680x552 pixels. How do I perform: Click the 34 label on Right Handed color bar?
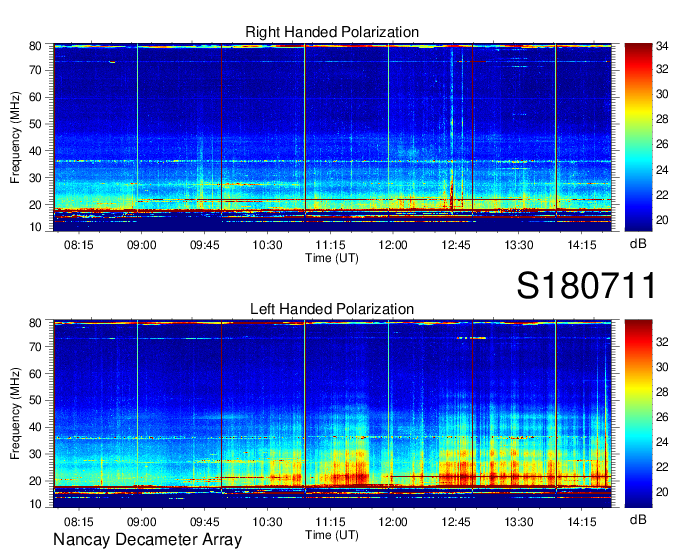click(x=662, y=46)
